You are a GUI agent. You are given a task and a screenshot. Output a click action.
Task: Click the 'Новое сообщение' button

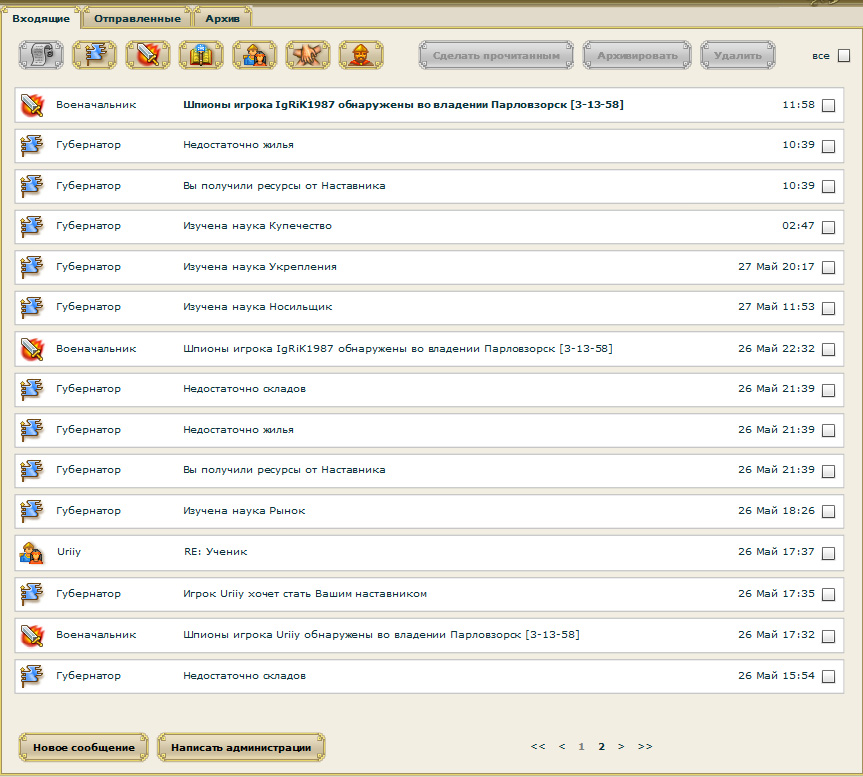coord(84,747)
